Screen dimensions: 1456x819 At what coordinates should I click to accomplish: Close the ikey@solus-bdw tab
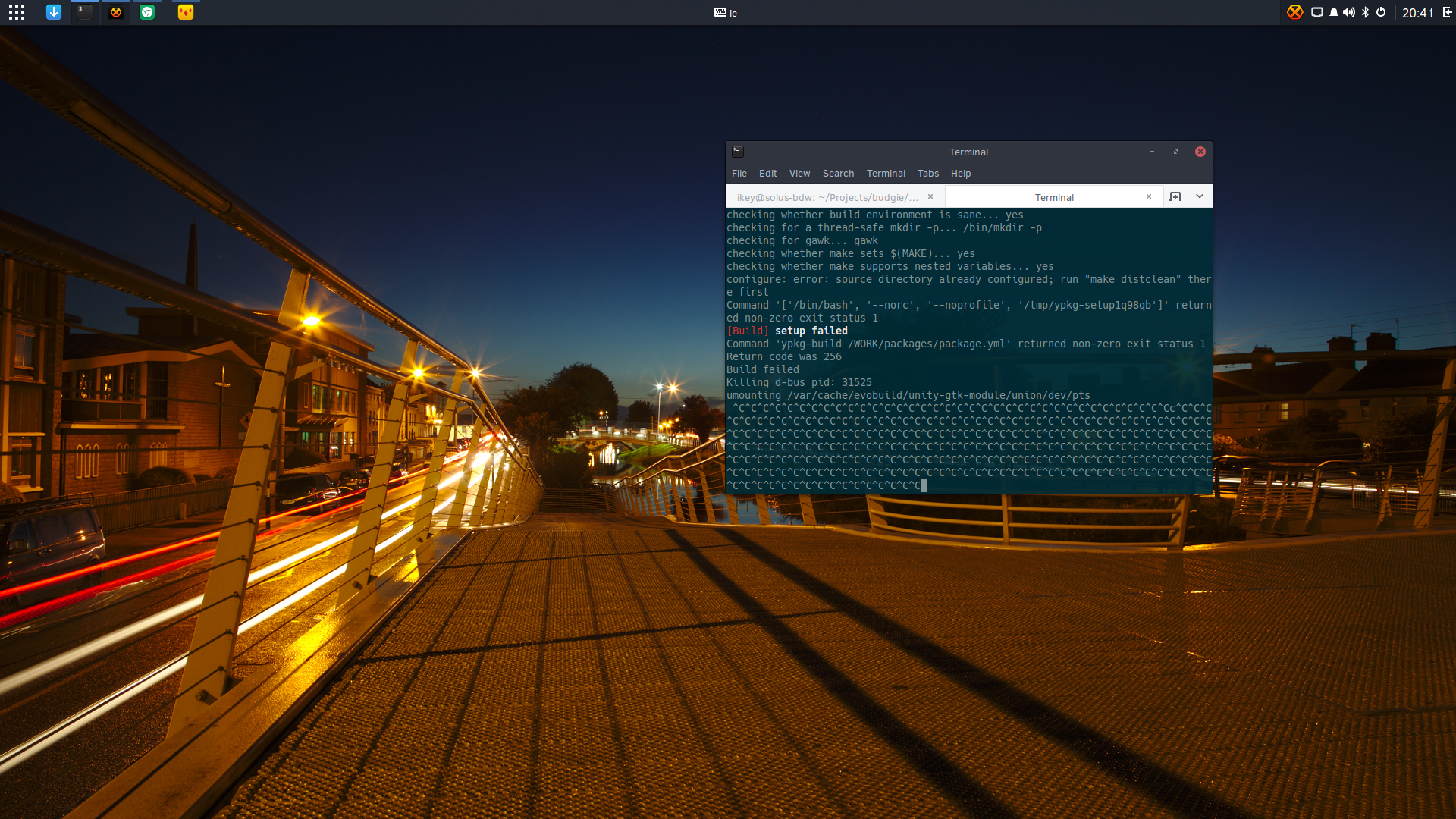click(930, 196)
